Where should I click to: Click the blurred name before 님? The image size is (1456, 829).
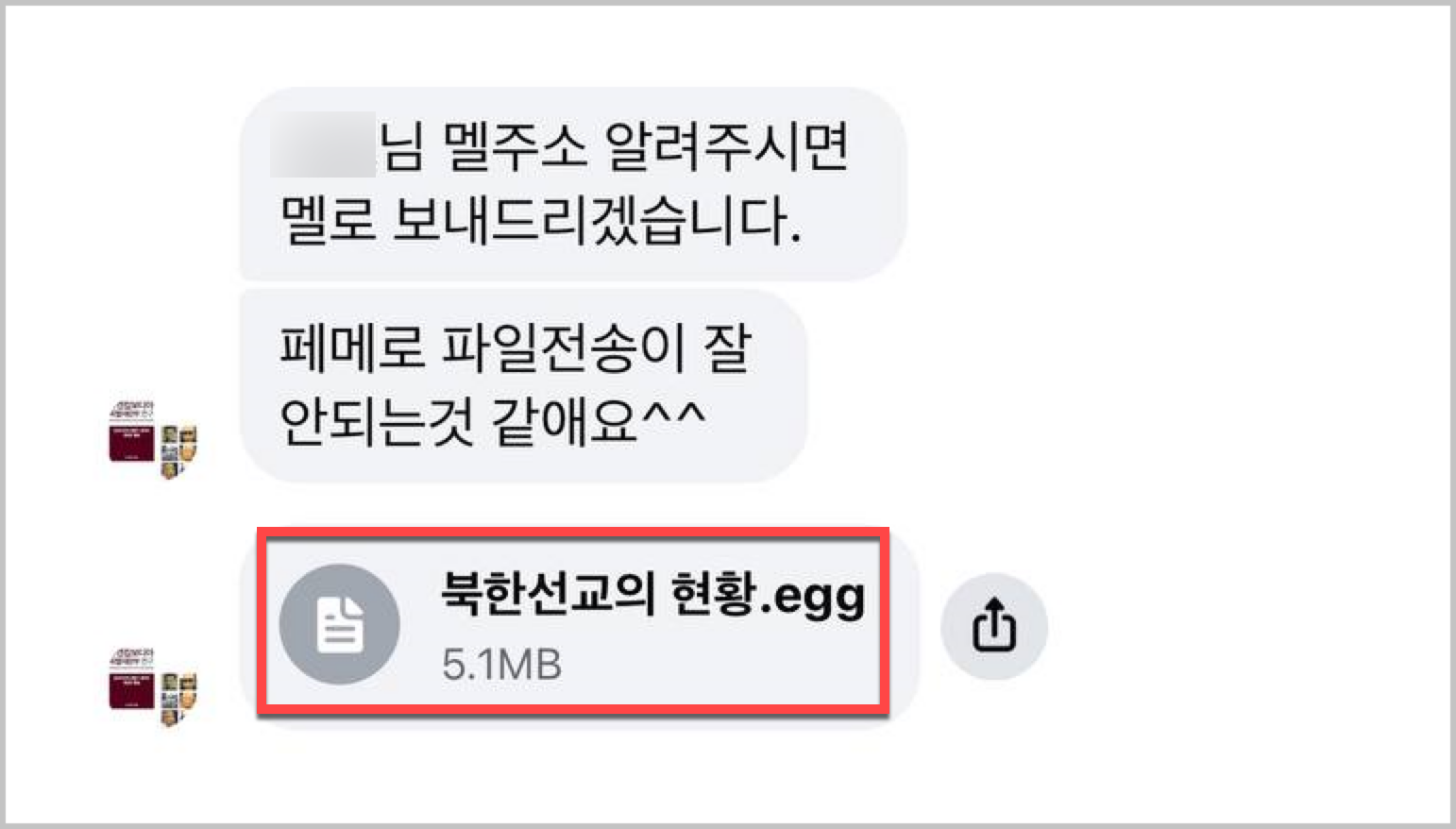tap(323, 144)
